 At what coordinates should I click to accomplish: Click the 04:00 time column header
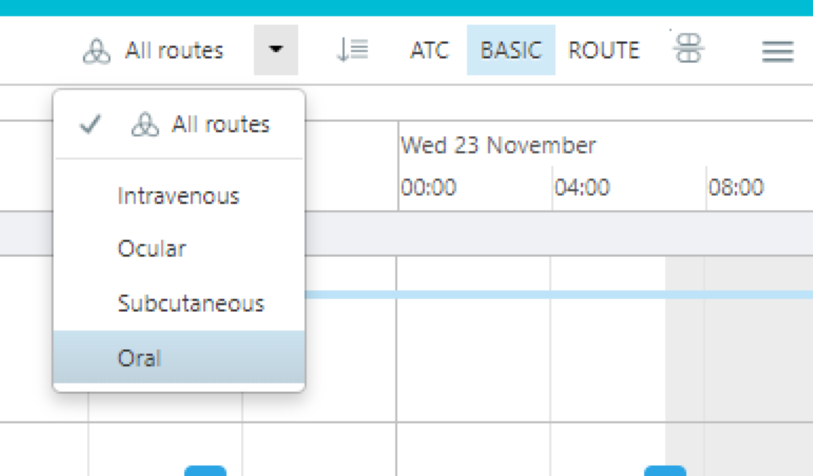pos(582,187)
